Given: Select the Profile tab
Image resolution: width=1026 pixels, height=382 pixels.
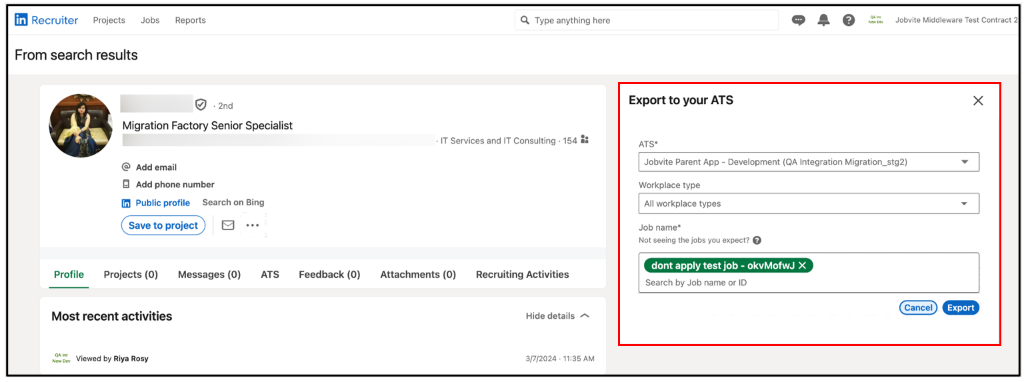Looking at the screenshot, I should click(x=69, y=275).
